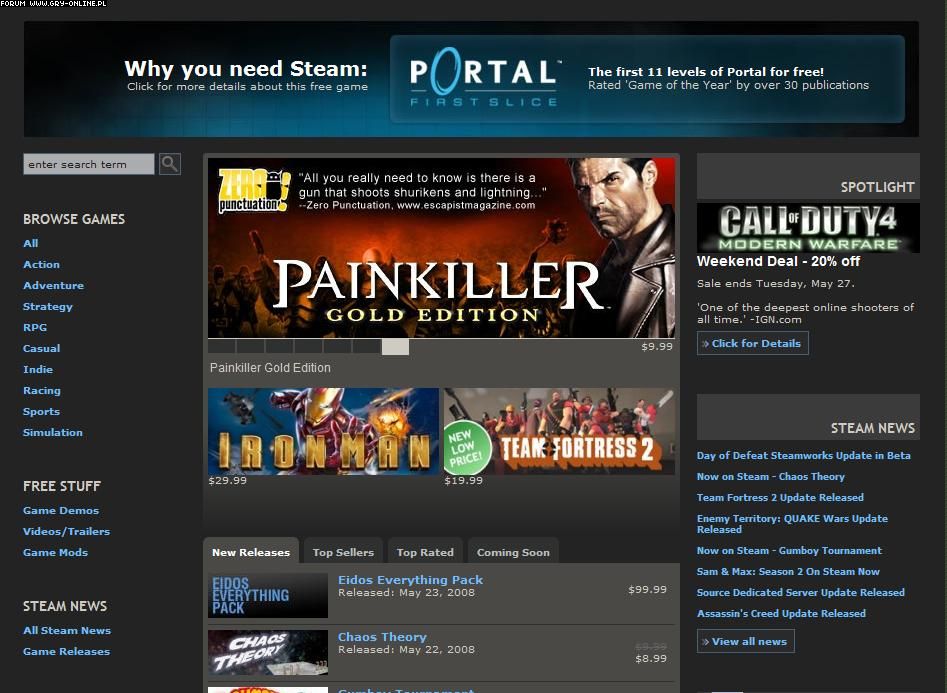The image size is (947, 693).
Task: Open Call of Duty 4 spotlight image
Action: point(808,228)
